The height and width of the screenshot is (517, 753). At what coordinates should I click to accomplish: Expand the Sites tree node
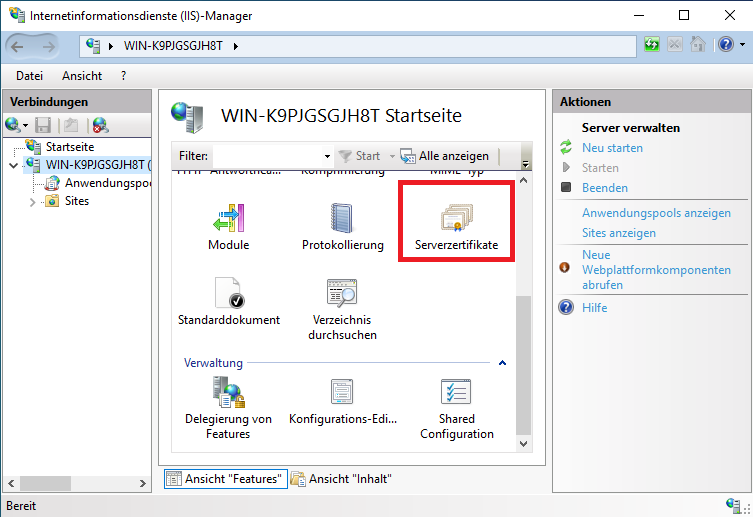[x=33, y=201]
